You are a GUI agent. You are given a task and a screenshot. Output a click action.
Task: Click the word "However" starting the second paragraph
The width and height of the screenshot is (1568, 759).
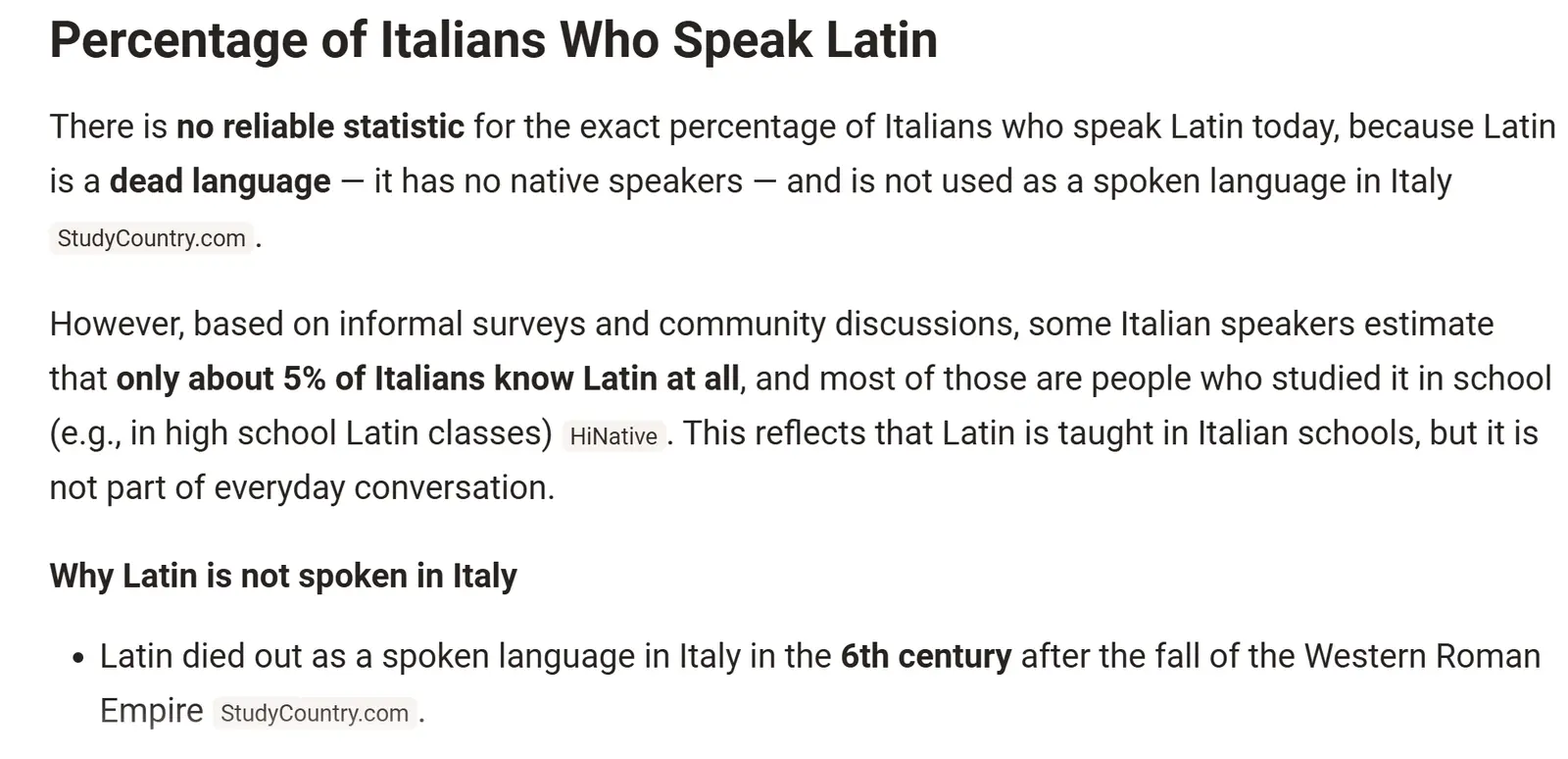point(116,324)
